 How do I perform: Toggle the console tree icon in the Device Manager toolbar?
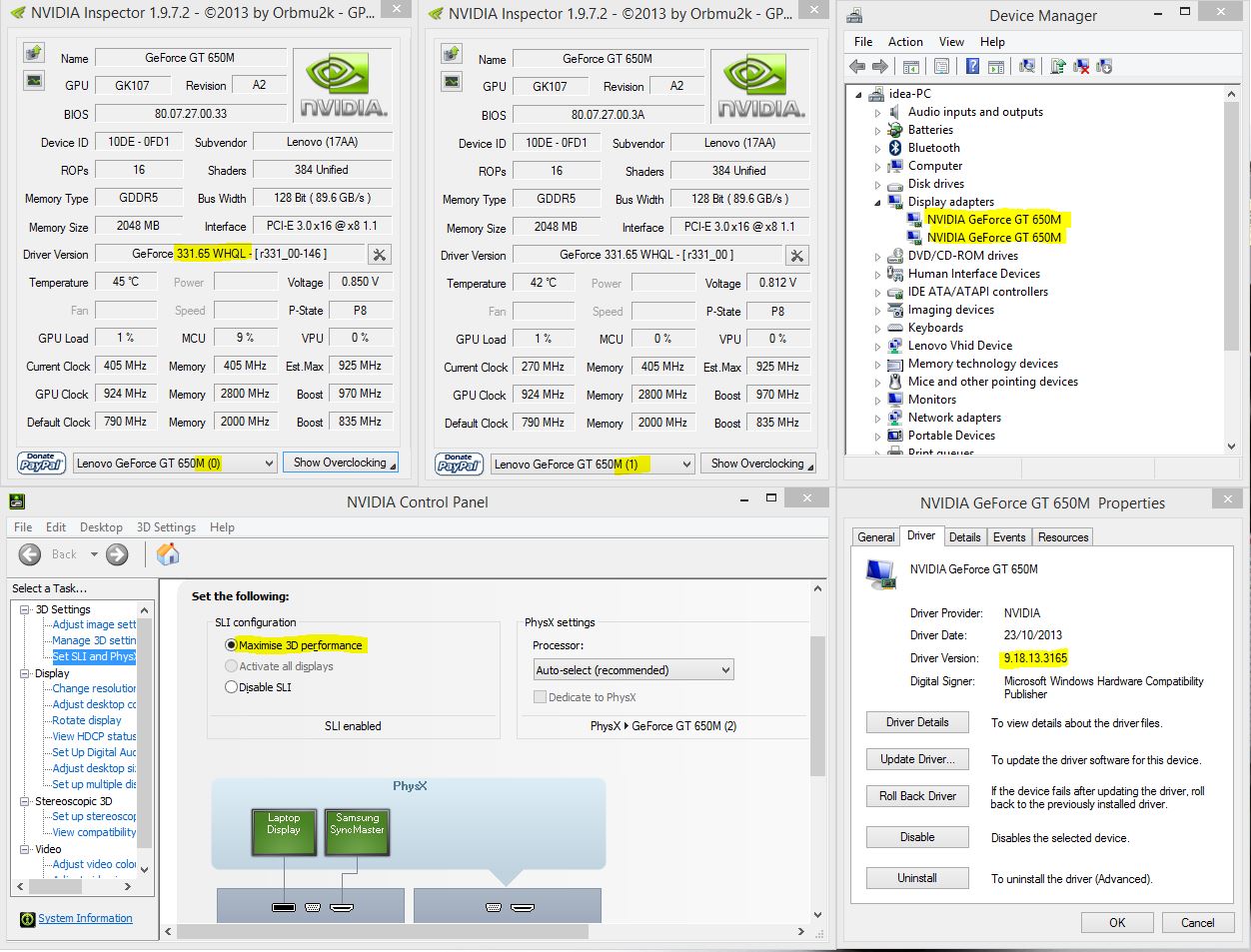(x=911, y=66)
